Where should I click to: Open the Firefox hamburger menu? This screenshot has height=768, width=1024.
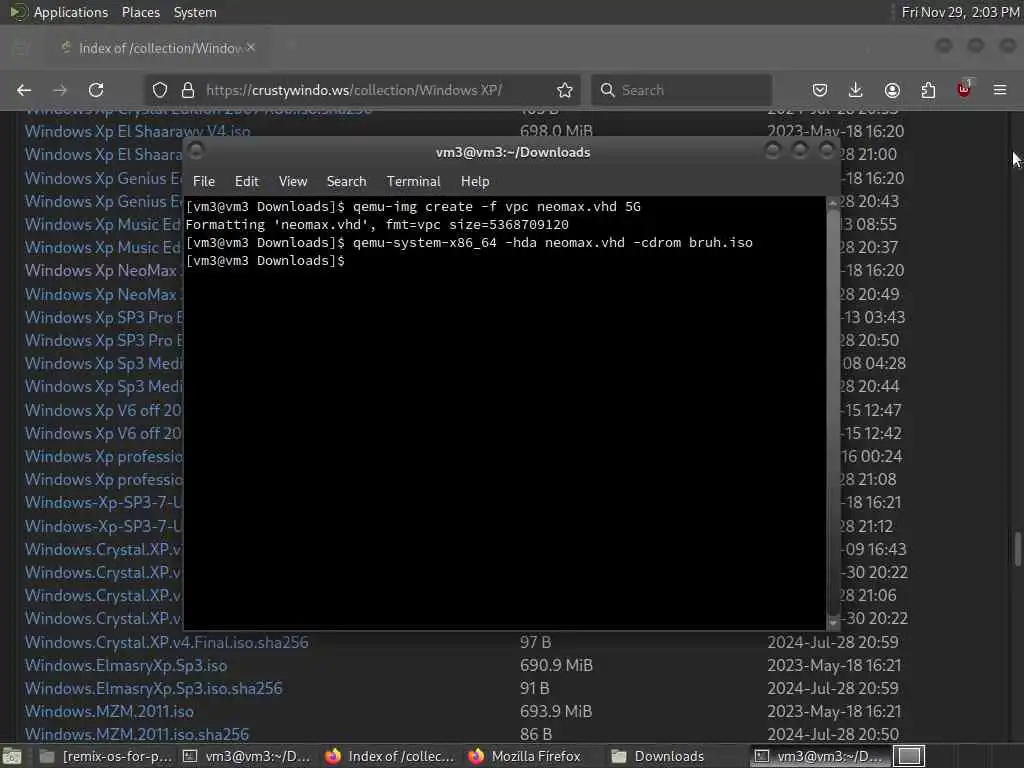(x=1000, y=90)
